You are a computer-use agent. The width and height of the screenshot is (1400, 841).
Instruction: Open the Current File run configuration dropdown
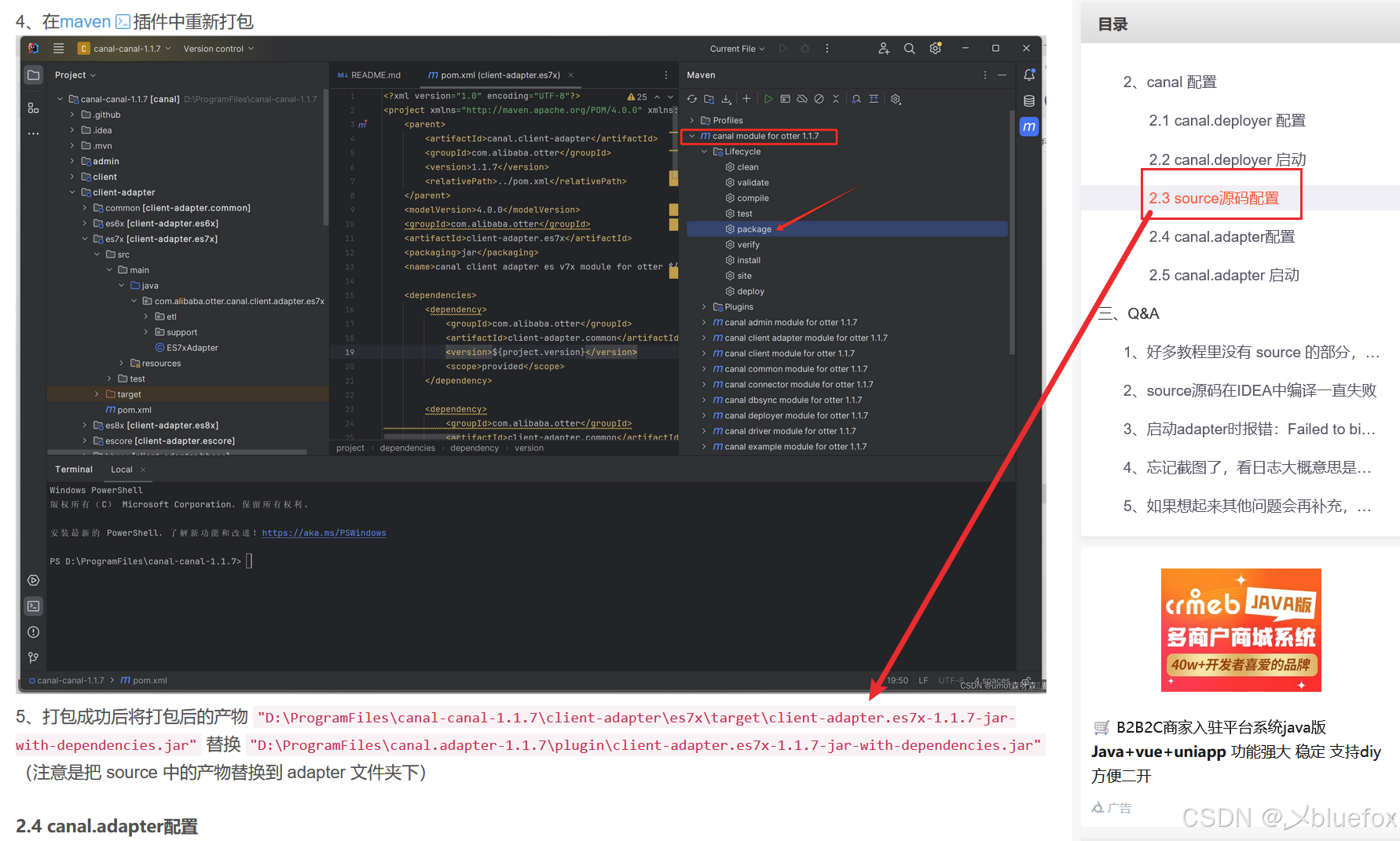[737, 49]
